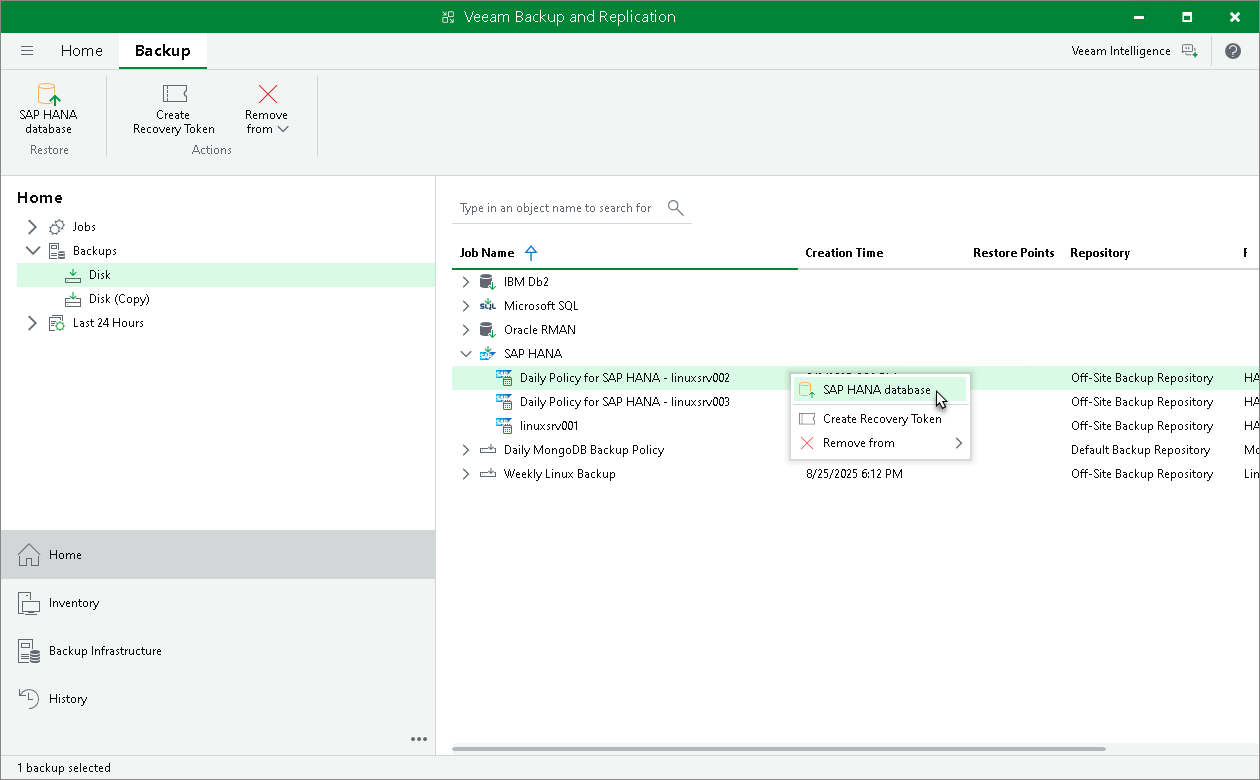Sort by Job Name column header
The width and height of the screenshot is (1260, 780).
[x=487, y=253]
